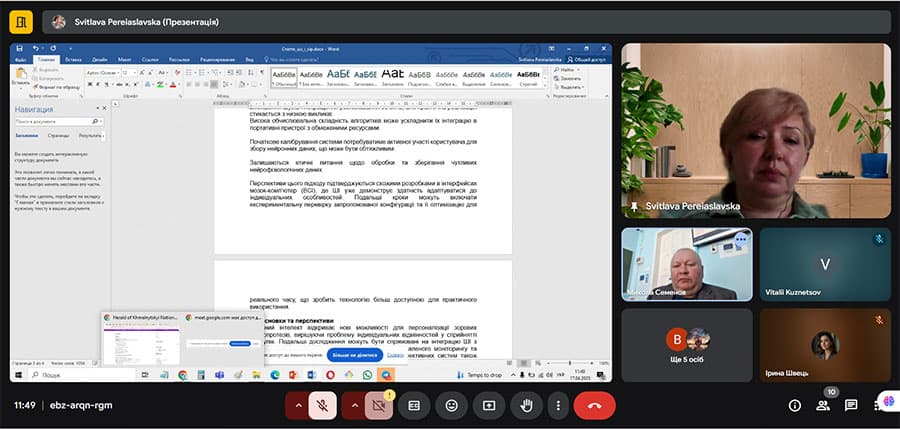Show the participants people panel
The image size is (900, 429).
[823, 405]
